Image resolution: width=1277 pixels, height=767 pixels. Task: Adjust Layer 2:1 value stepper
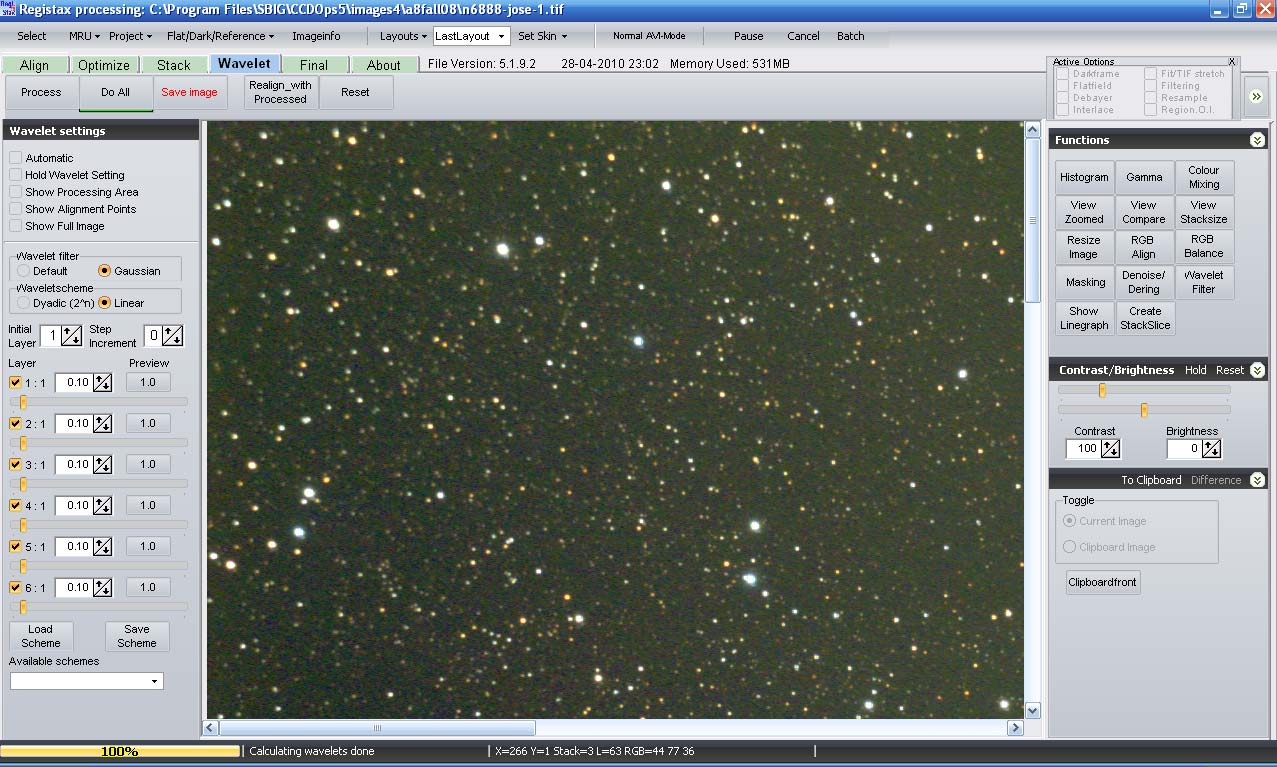103,423
